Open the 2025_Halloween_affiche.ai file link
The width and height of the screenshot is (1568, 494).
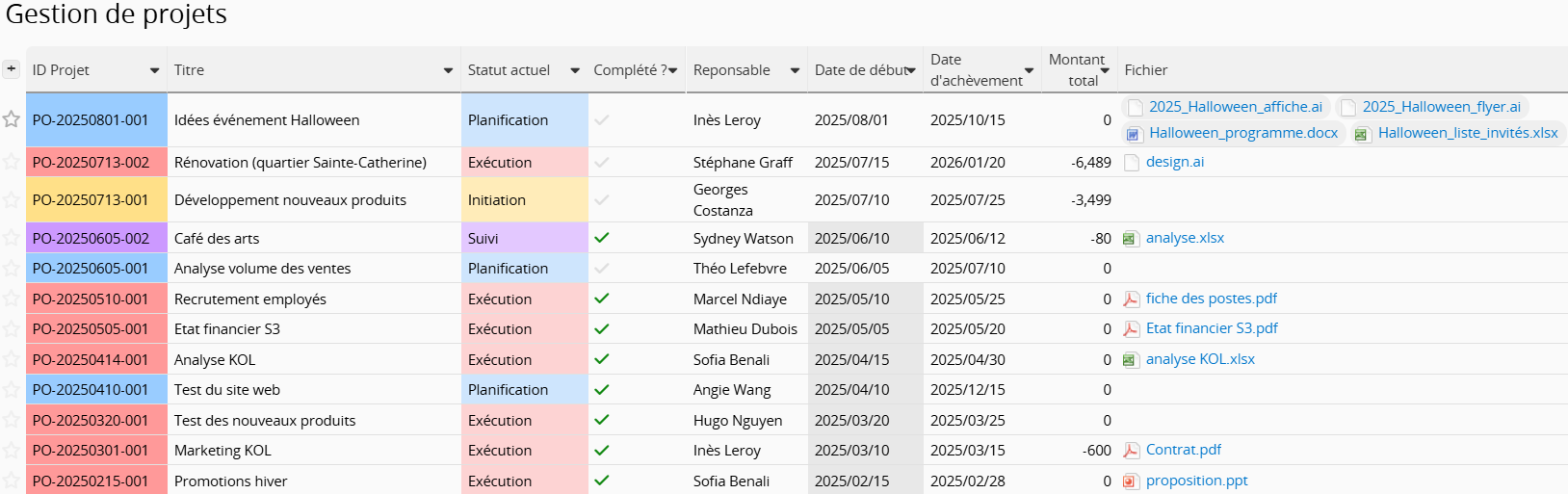pos(1236,107)
